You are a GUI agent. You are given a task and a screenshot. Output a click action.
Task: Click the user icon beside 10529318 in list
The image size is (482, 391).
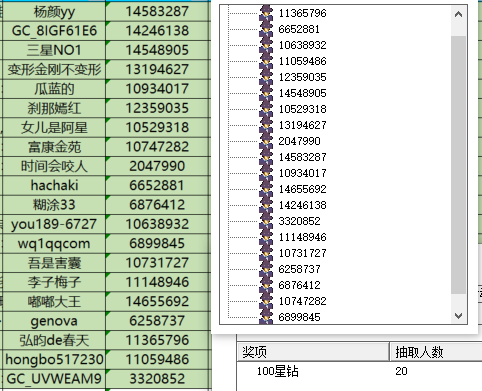point(266,109)
